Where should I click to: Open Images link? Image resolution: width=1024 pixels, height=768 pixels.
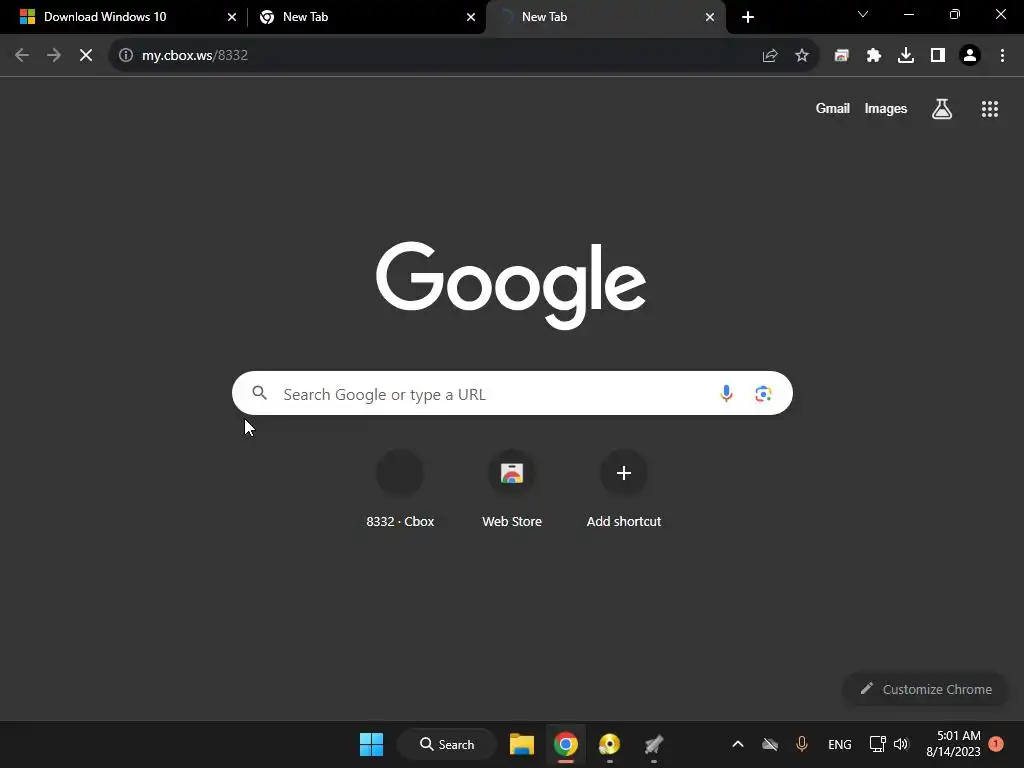pyautogui.click(x=886, y=109)
